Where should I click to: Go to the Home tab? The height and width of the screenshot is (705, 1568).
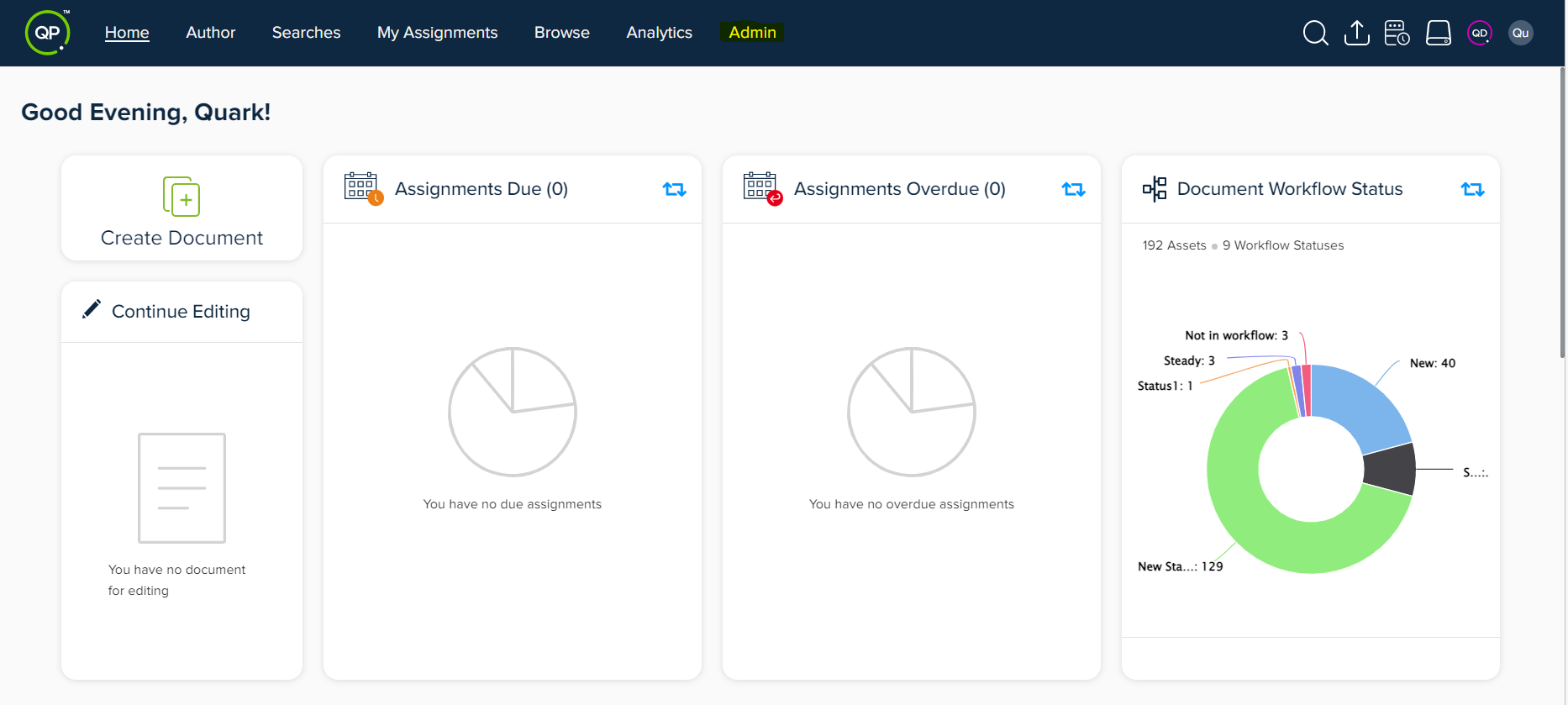127,33
